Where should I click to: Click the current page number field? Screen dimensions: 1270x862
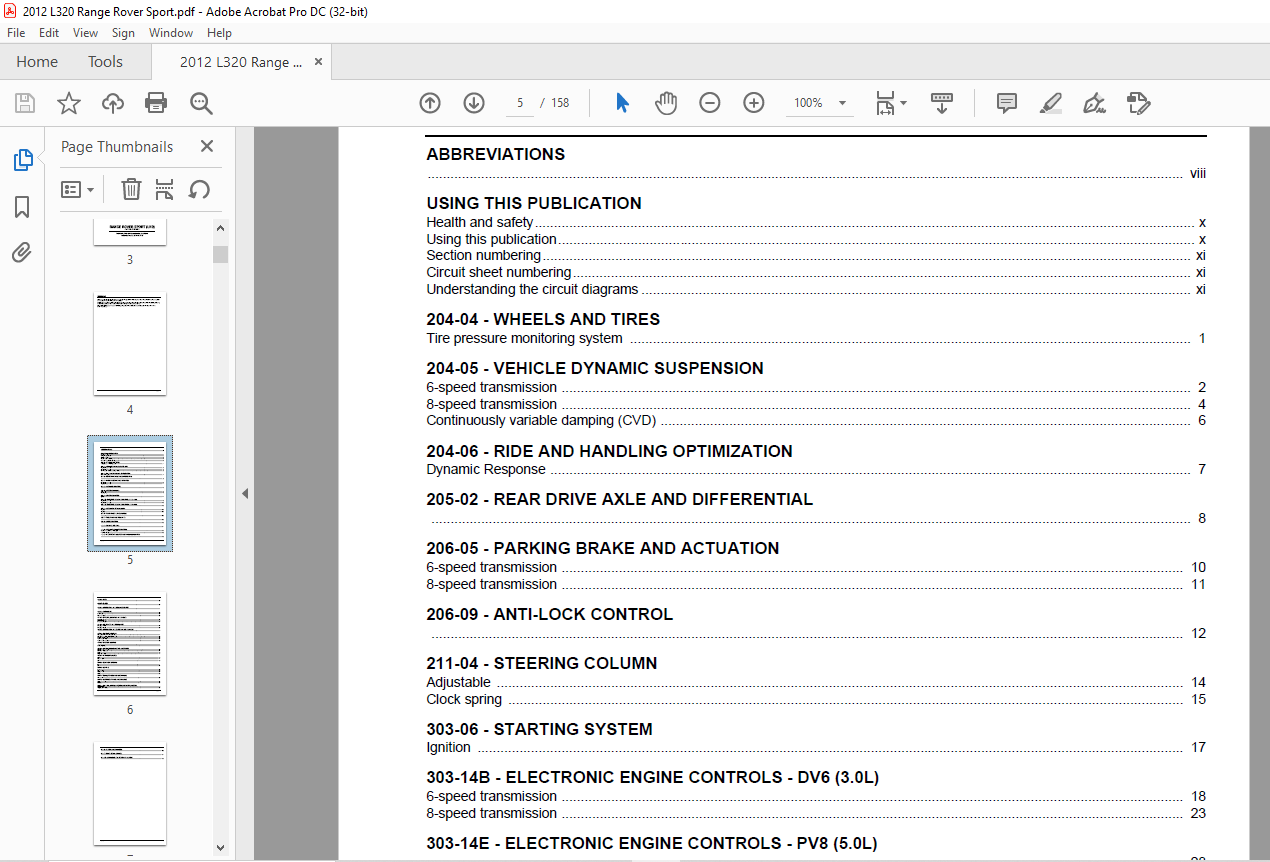pyautogui.click(x=520, y=103)
